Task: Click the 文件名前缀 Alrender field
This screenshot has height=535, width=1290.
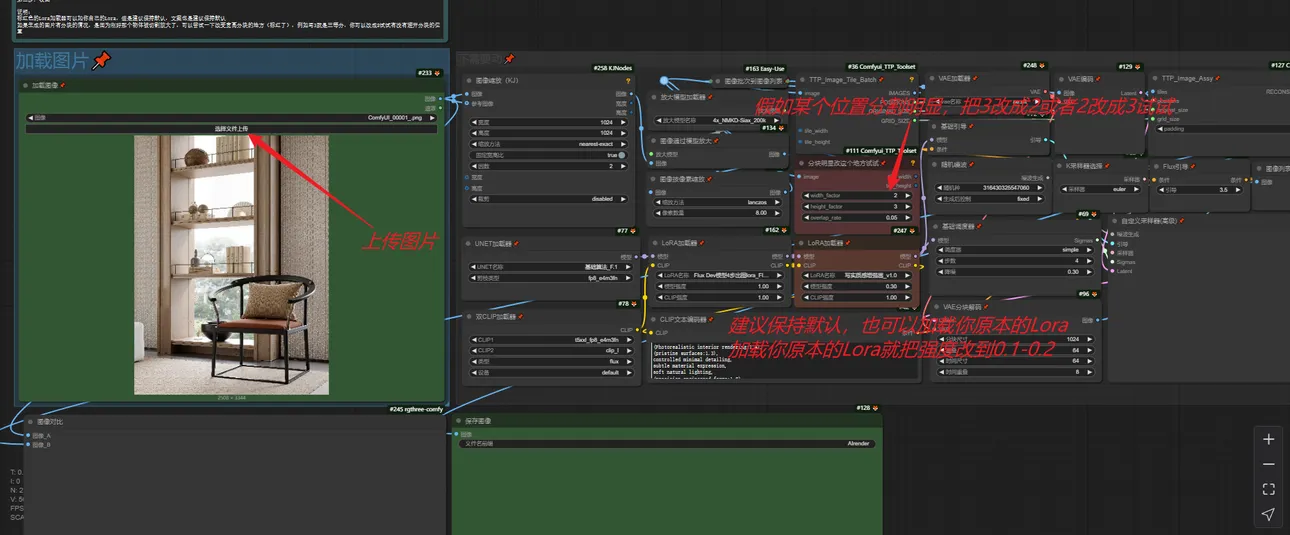Action: point(668,443)
